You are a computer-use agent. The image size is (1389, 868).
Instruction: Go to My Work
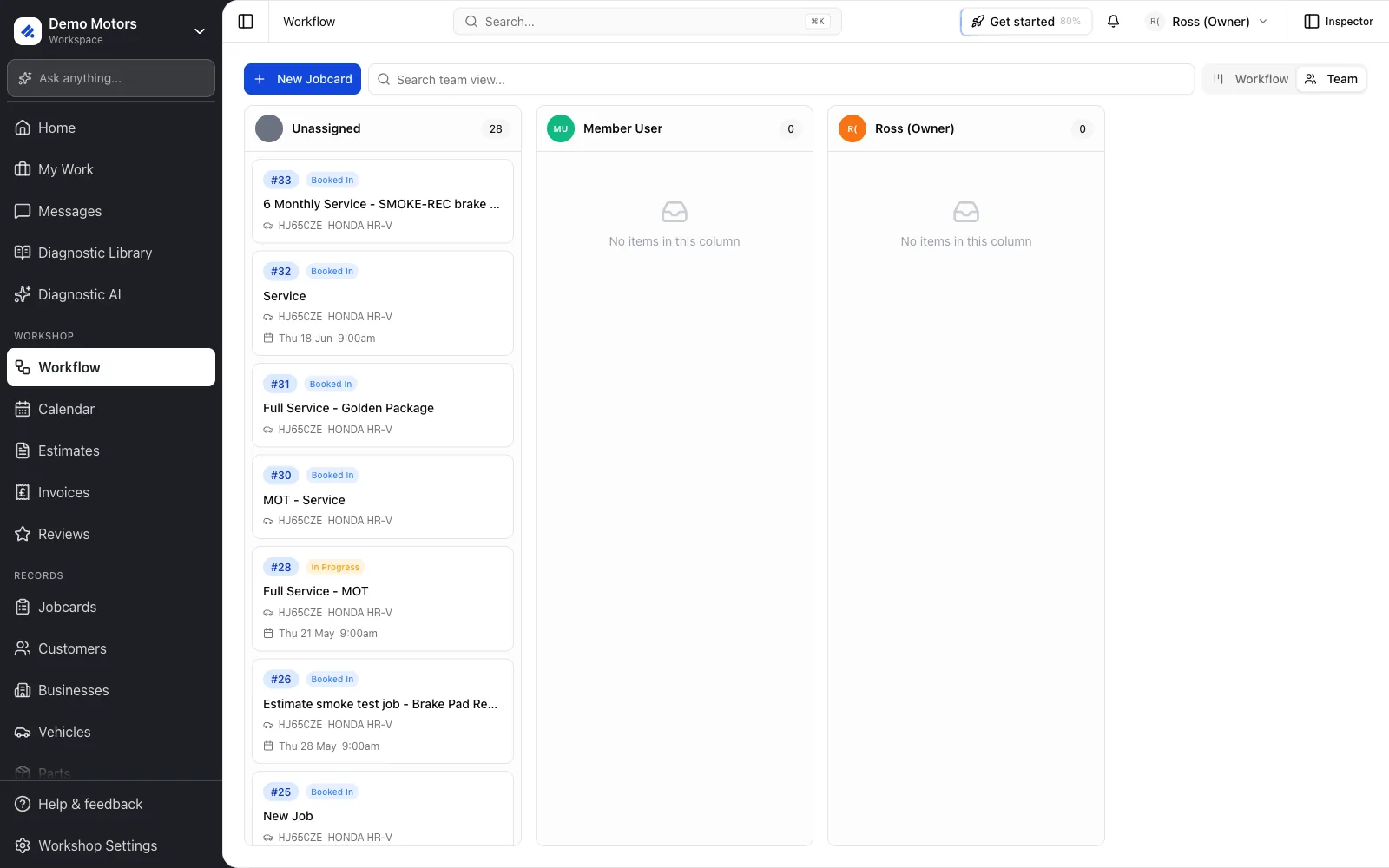pyautogui.click(x=111, y=169)
